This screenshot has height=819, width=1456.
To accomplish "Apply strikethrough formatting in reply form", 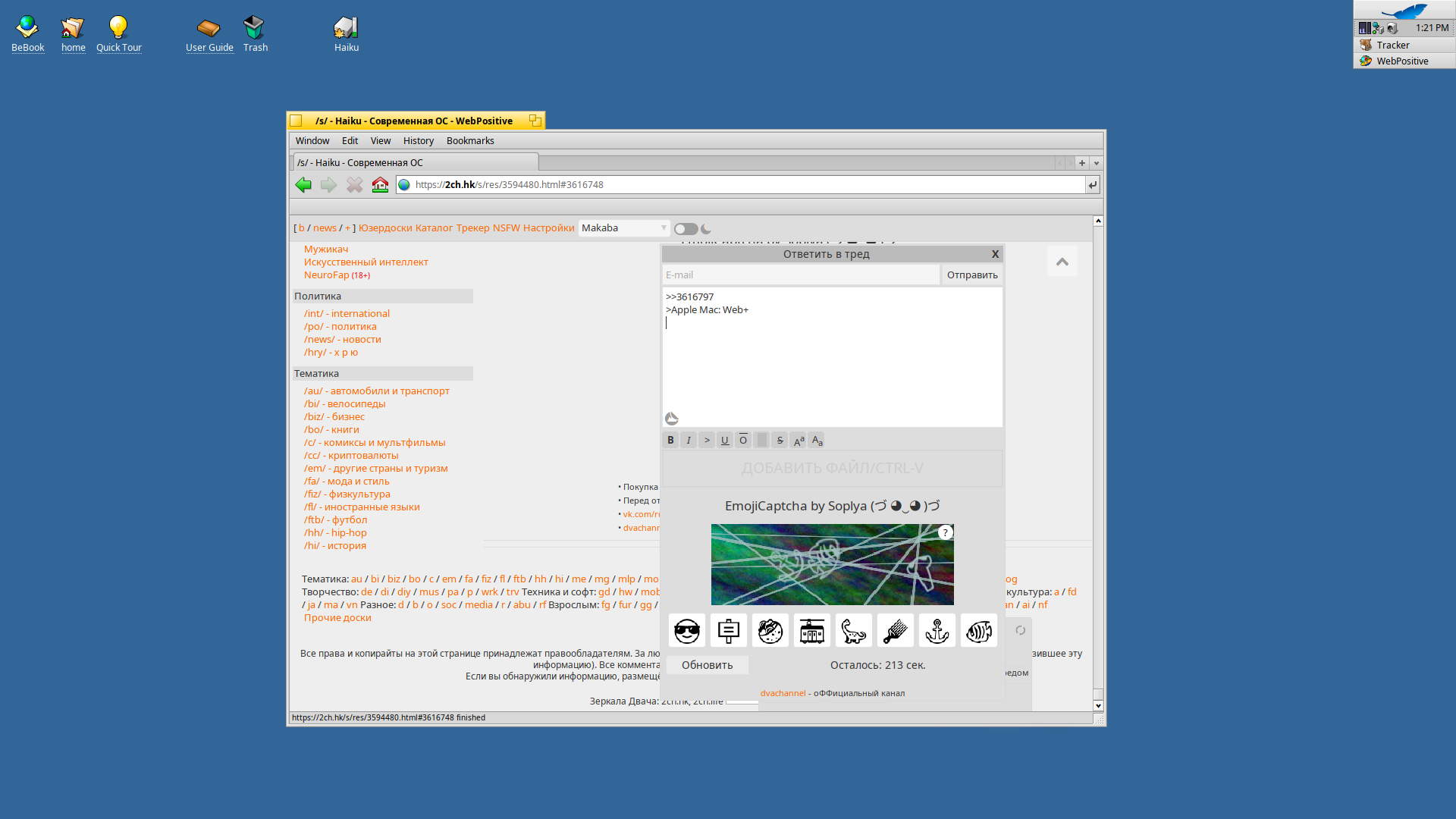I will point(780,441).
